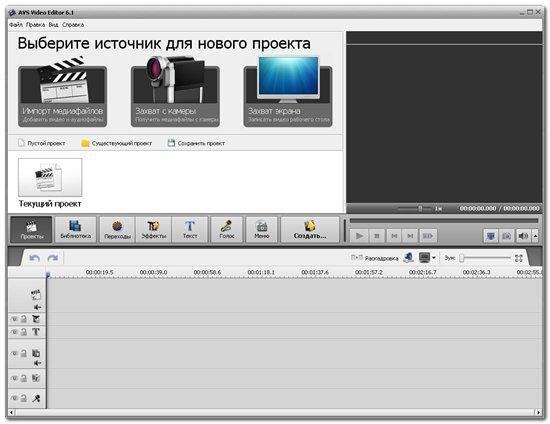Lock the video effects track
This screenshot has height=424, width=550.
pos(24,319)
